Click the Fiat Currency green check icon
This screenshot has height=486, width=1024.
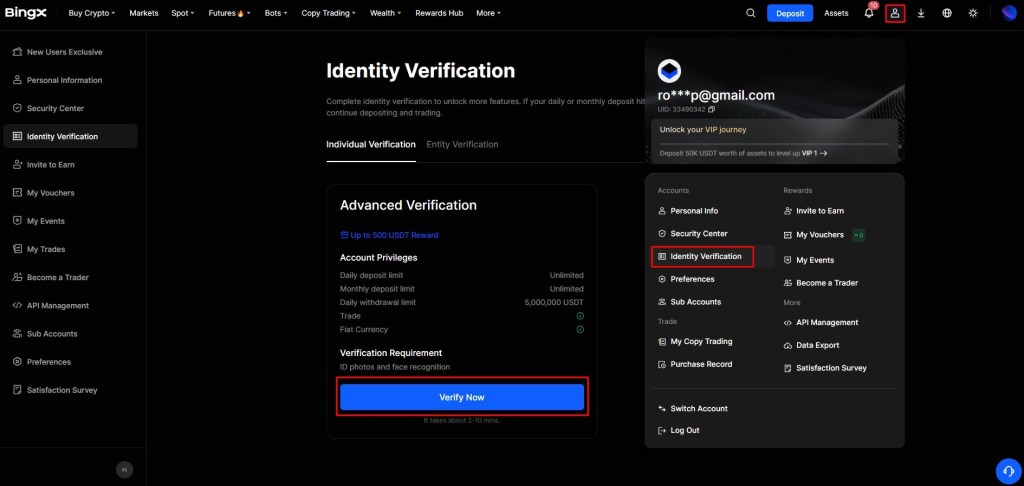pyautogui.click(x=580, y=330)
